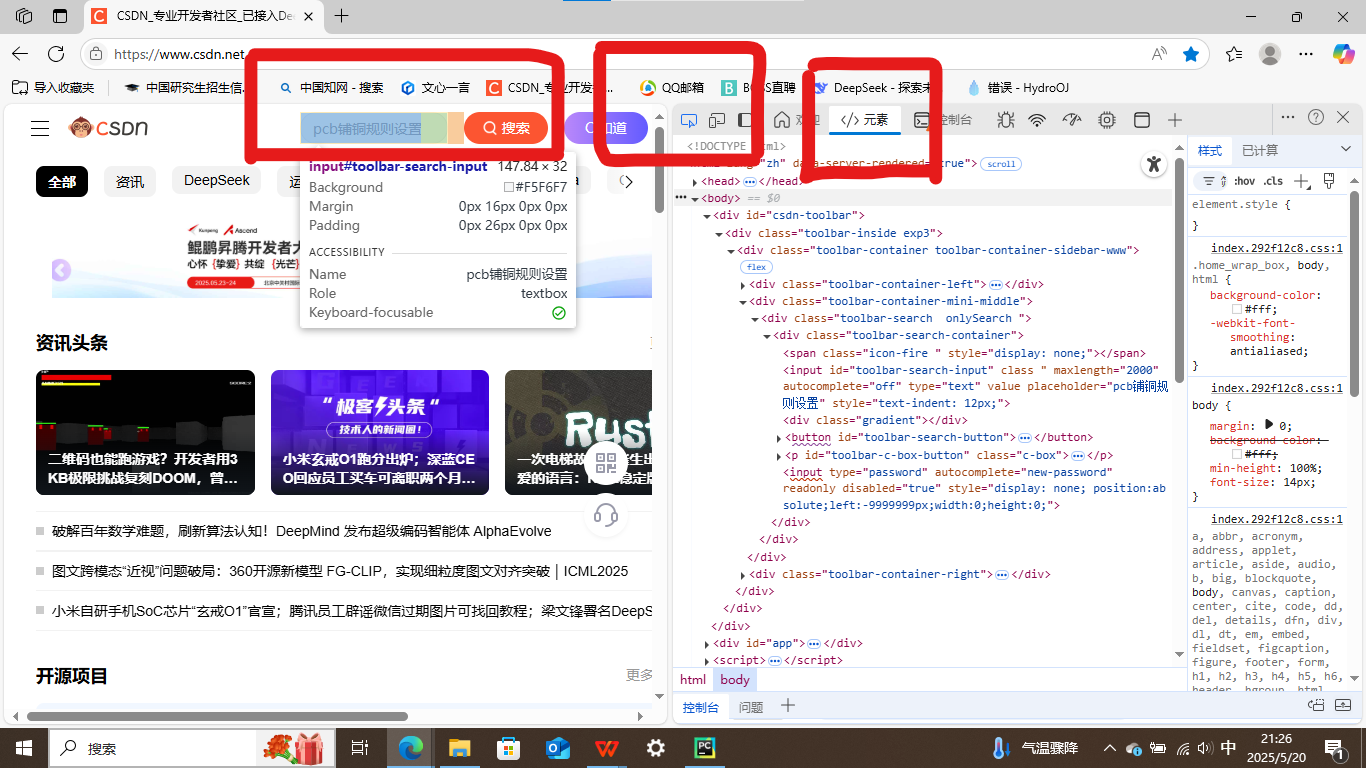
Task: Toggle device emulation icon in DevTools
Action: coord(717,120)
